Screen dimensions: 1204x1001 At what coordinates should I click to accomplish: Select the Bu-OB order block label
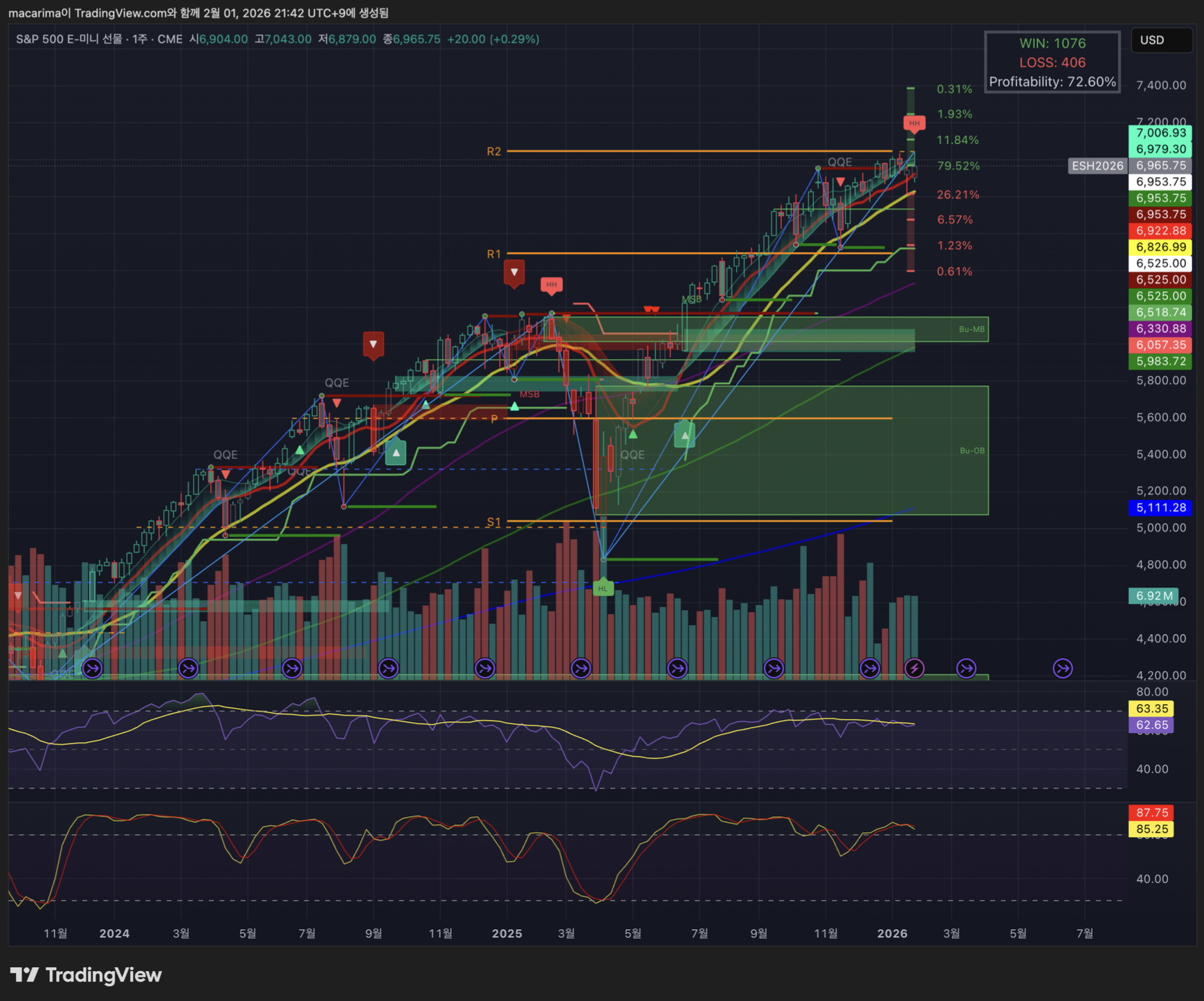972,451
